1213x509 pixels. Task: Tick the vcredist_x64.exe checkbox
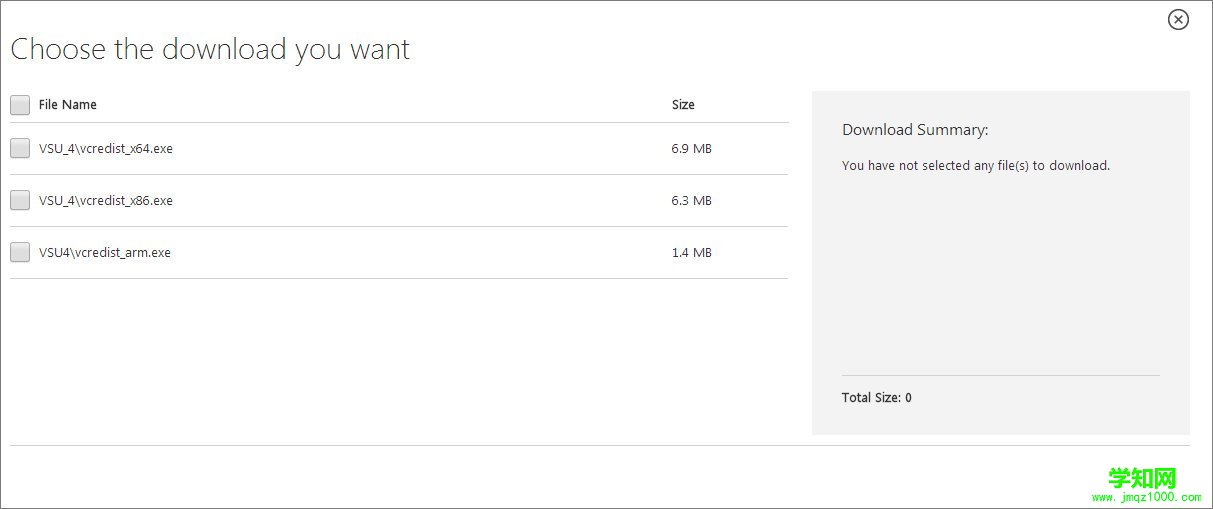tap(20, 149)
